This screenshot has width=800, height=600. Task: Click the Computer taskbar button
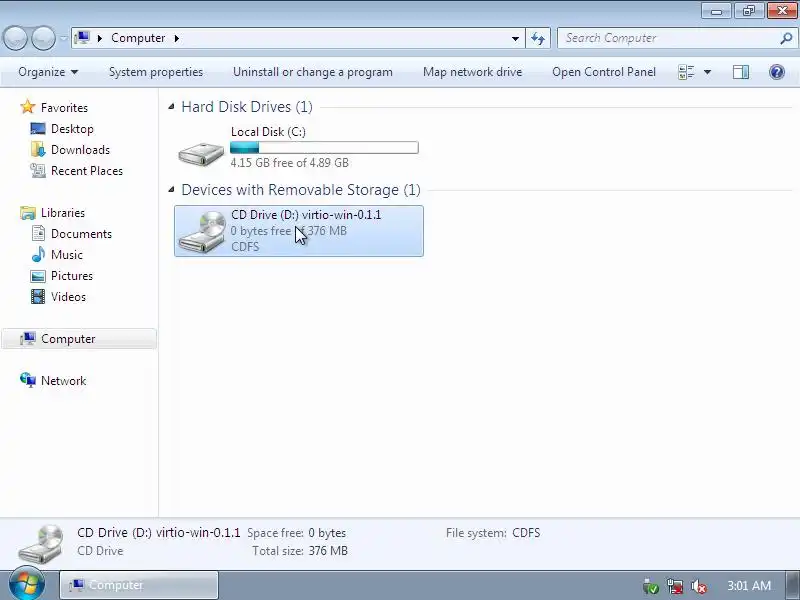139,585
